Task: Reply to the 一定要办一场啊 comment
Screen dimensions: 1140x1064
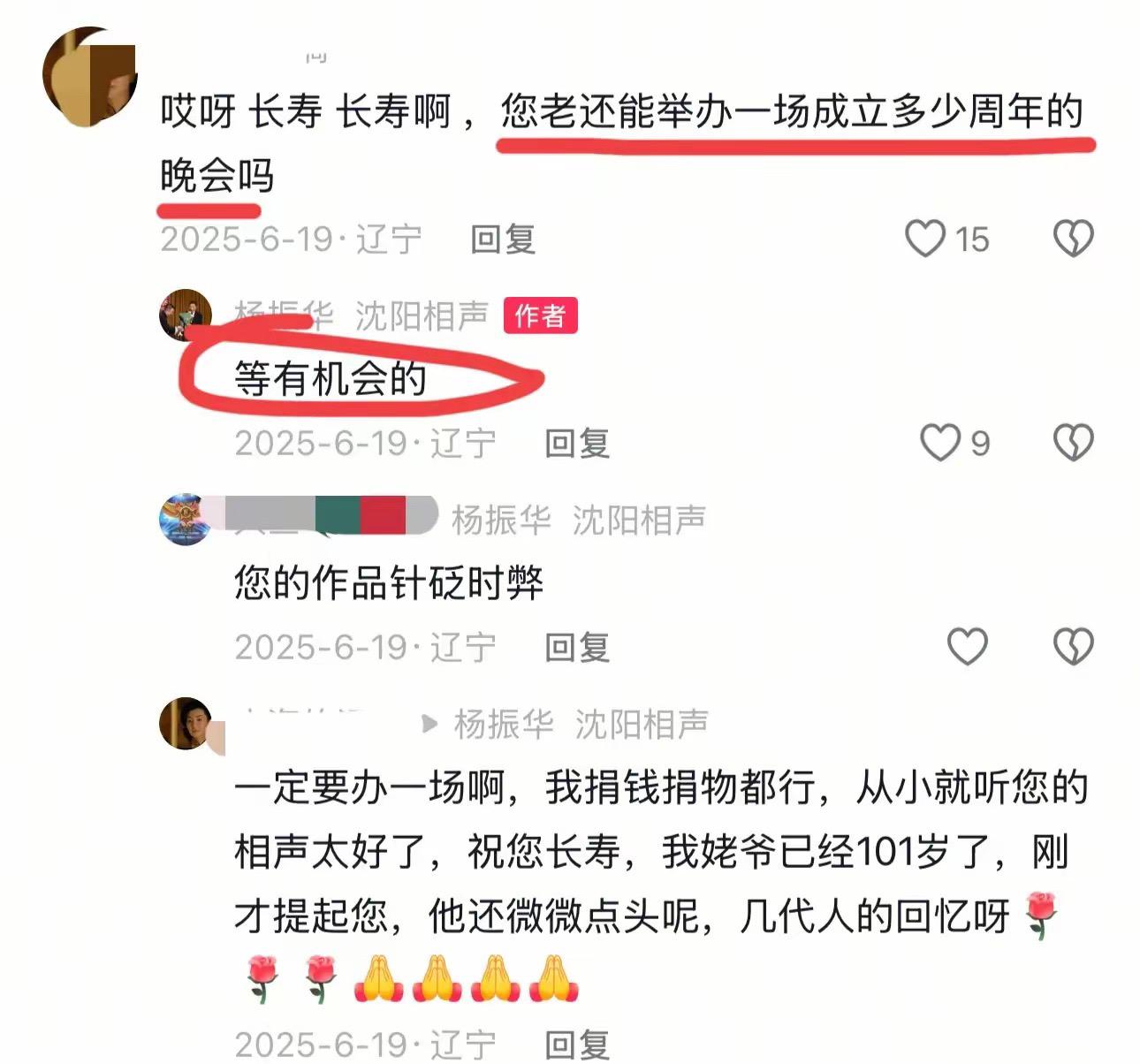Action: 577,1045
